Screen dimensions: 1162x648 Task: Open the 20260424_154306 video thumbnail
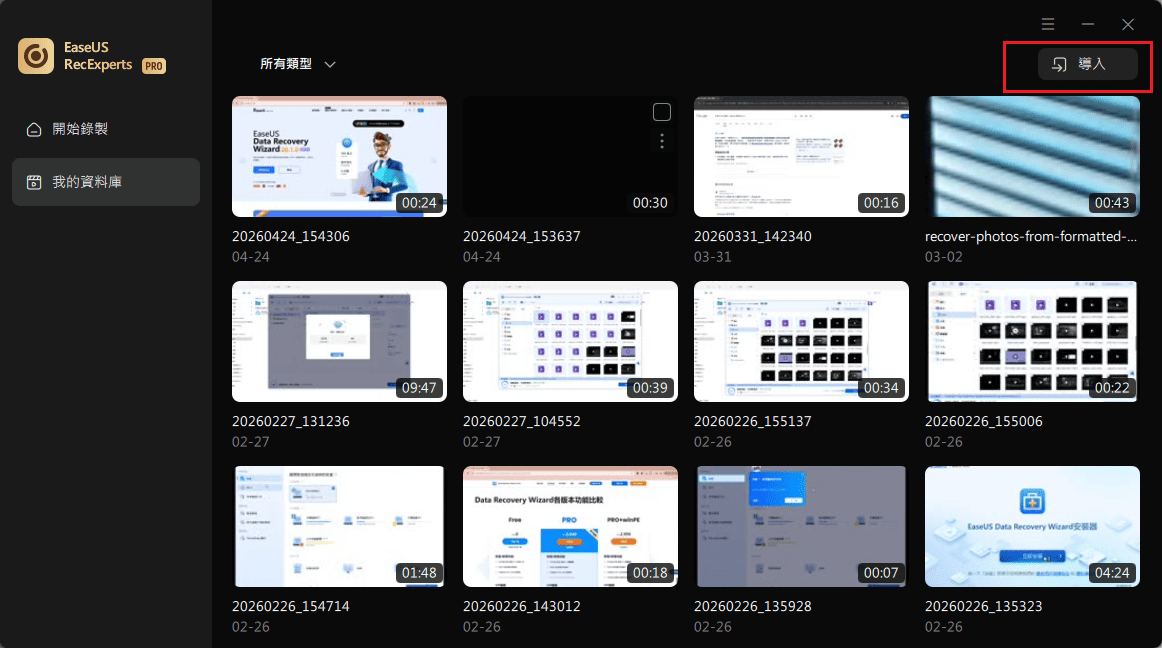point(339,156)
